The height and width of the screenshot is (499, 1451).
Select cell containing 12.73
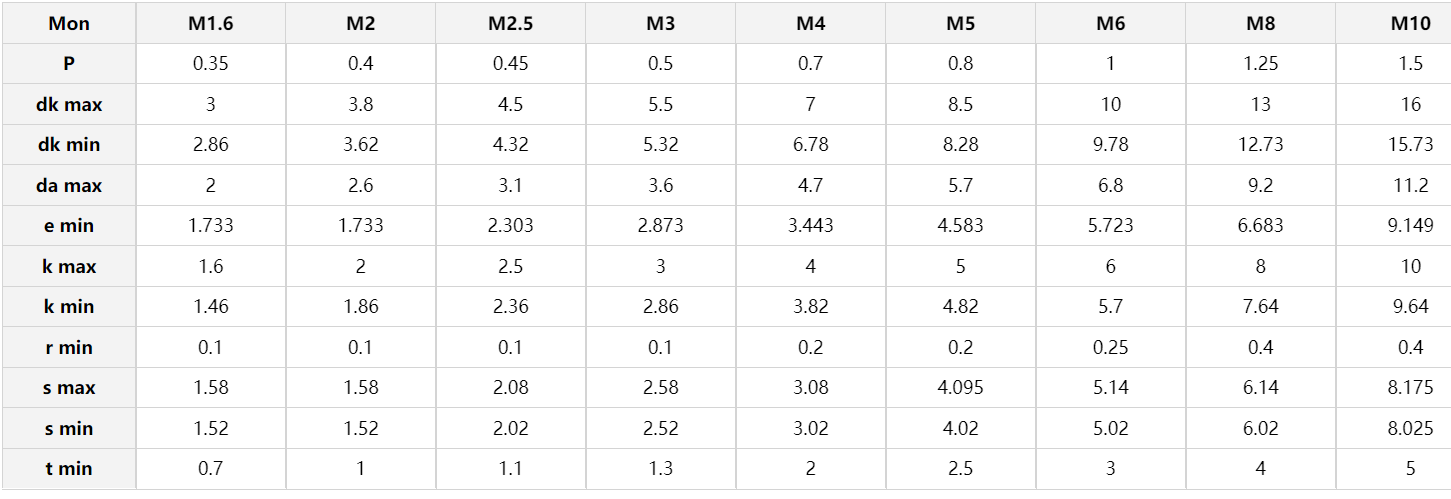[x=1260, y=145]
